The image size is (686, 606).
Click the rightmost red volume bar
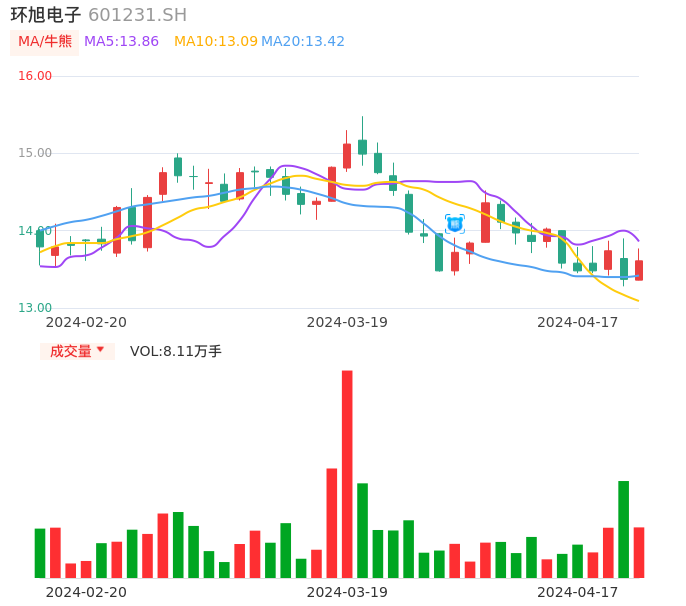click(x=639, y=552)
